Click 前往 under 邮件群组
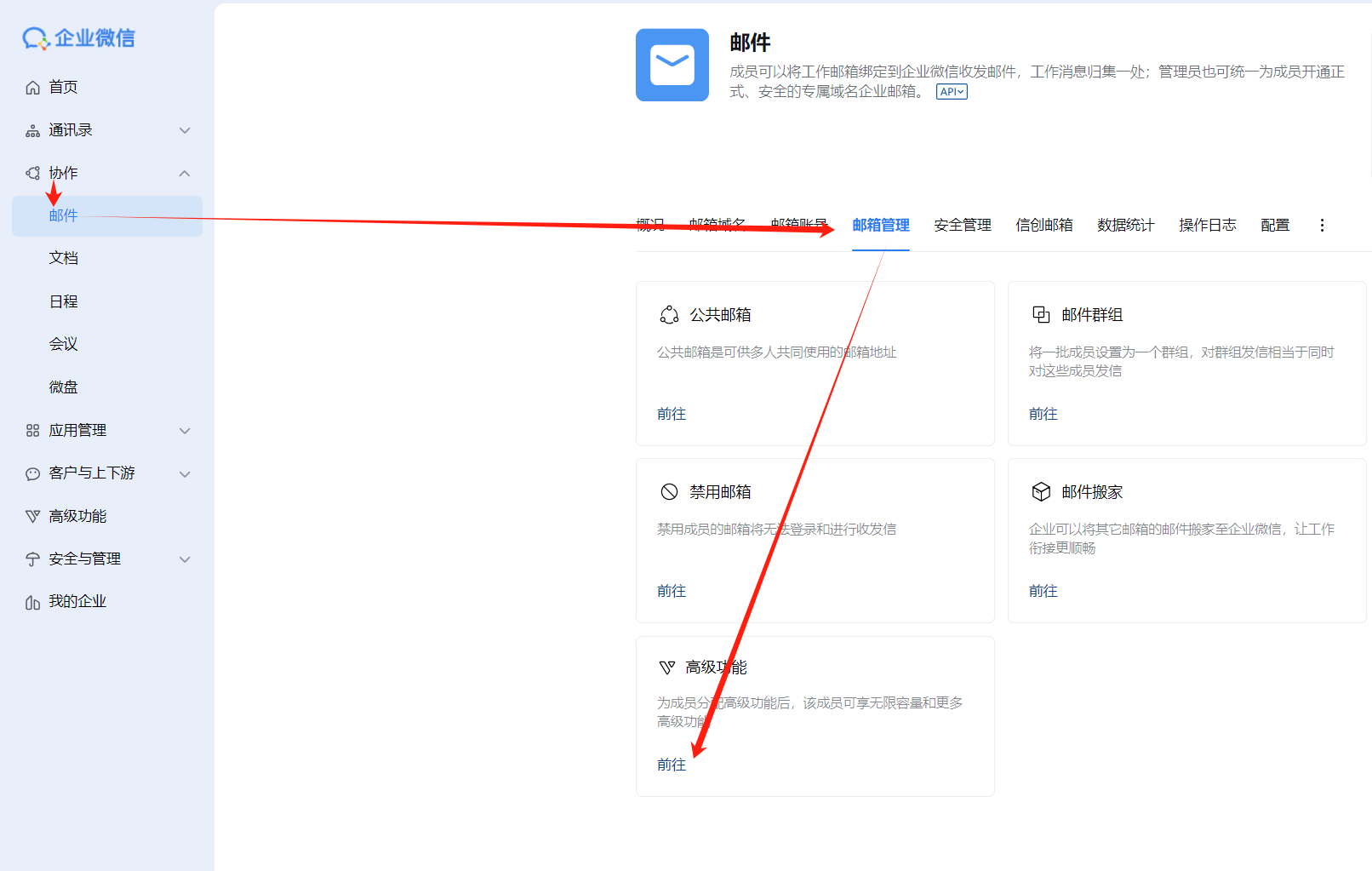Image resolution: width=1372 pixels, height=871 pixels. click(x=1043, y=414)
